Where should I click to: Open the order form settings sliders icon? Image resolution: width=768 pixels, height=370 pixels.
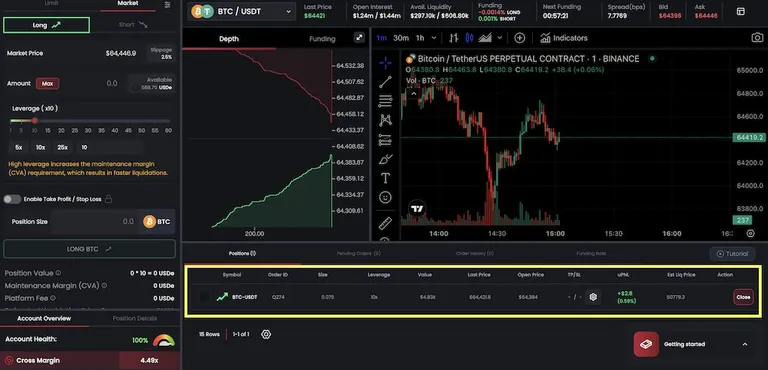168,5
